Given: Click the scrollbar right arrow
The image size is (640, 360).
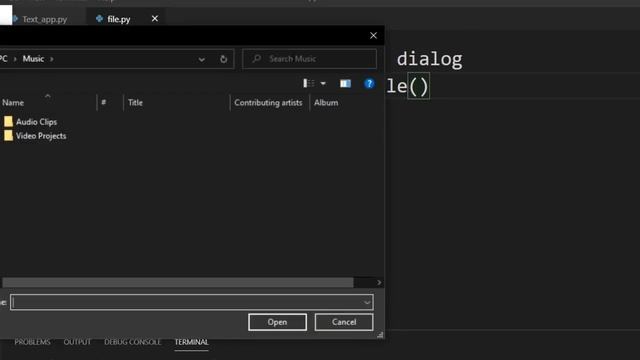Looking at the screenshot, I should (379, 282).
